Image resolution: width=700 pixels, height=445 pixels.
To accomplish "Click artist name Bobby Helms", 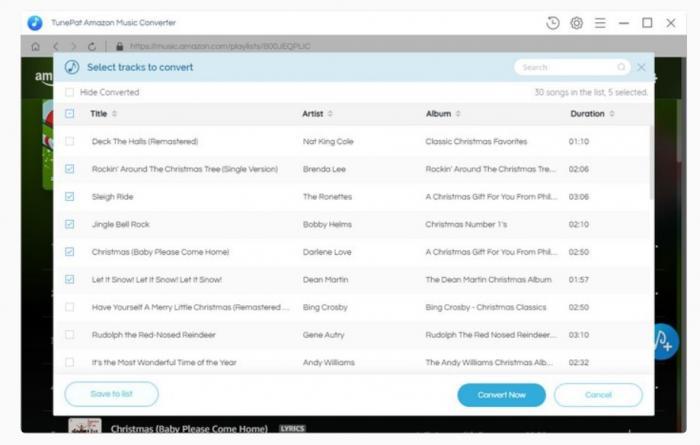I will (327, 225).
